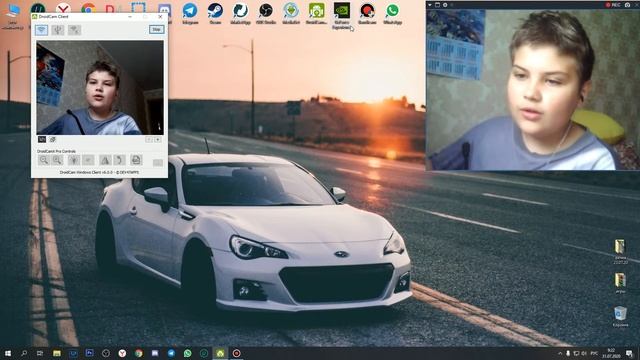The image size is (640, 360).
Task: Click the REC indicator on webcam overlay
Action: point(613,5)
